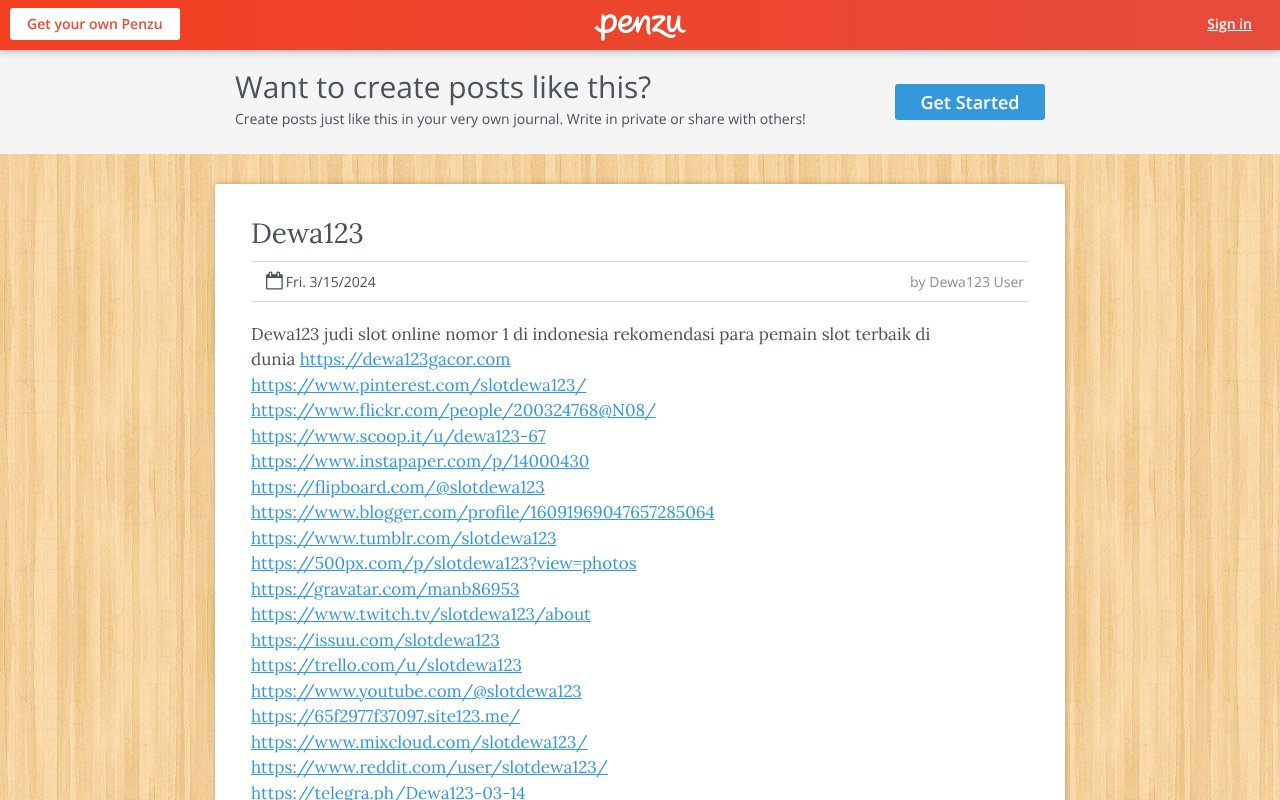
Task: Open the dewa123gacor.com link
Action: (x=404, y=359)
